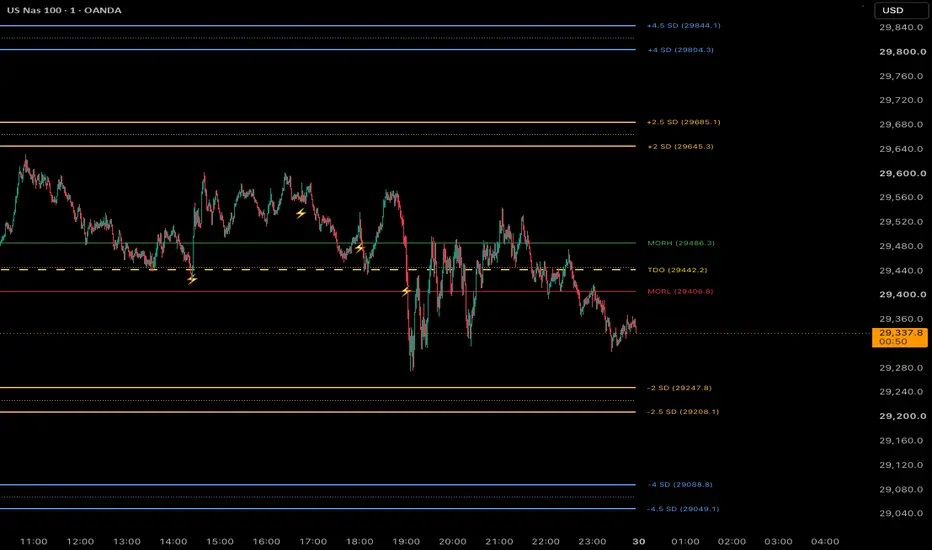Viewport: 932px width, 550px height.
Task: Click the 11:00 time axis label
Action: coord(33,542)
